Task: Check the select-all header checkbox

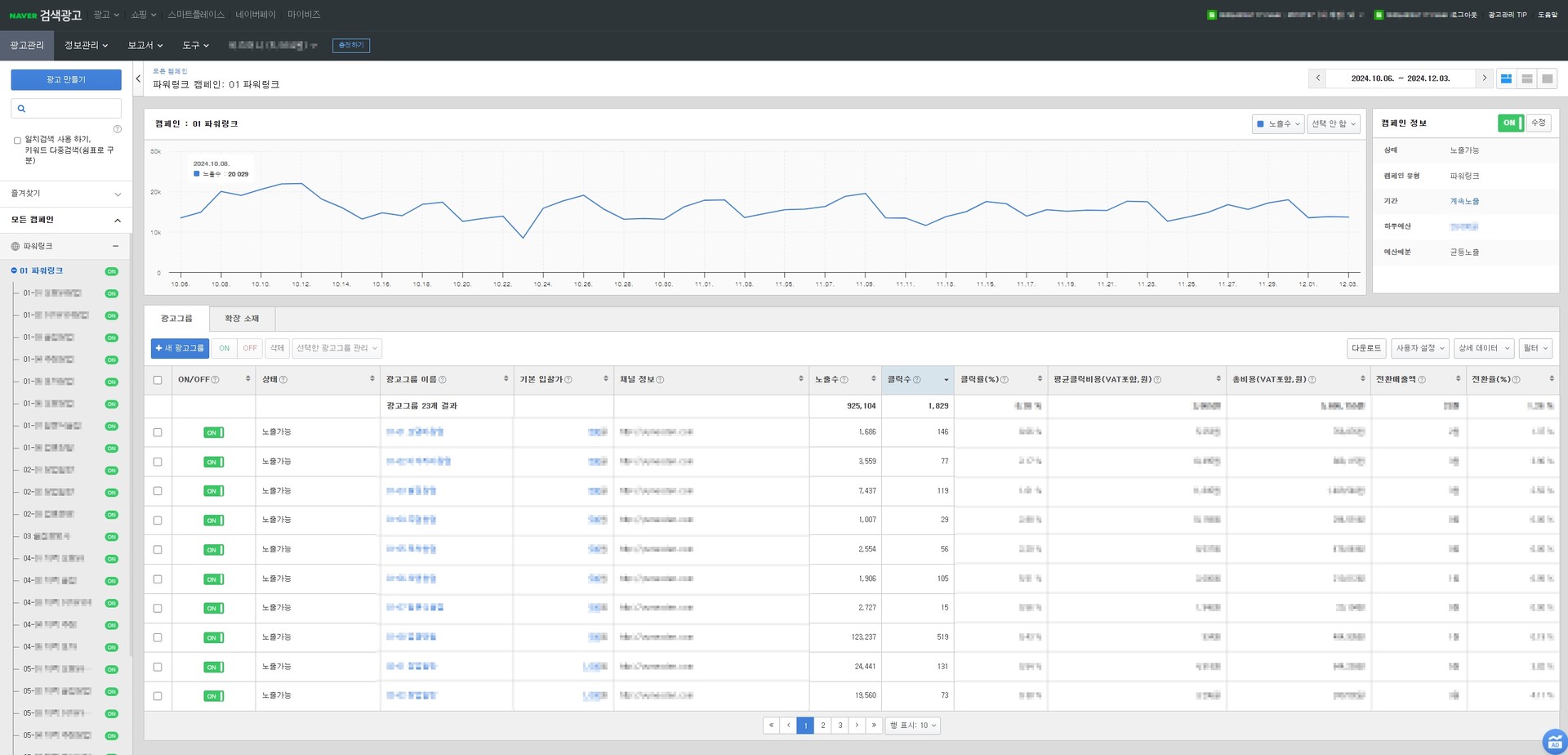Action: 158,380
